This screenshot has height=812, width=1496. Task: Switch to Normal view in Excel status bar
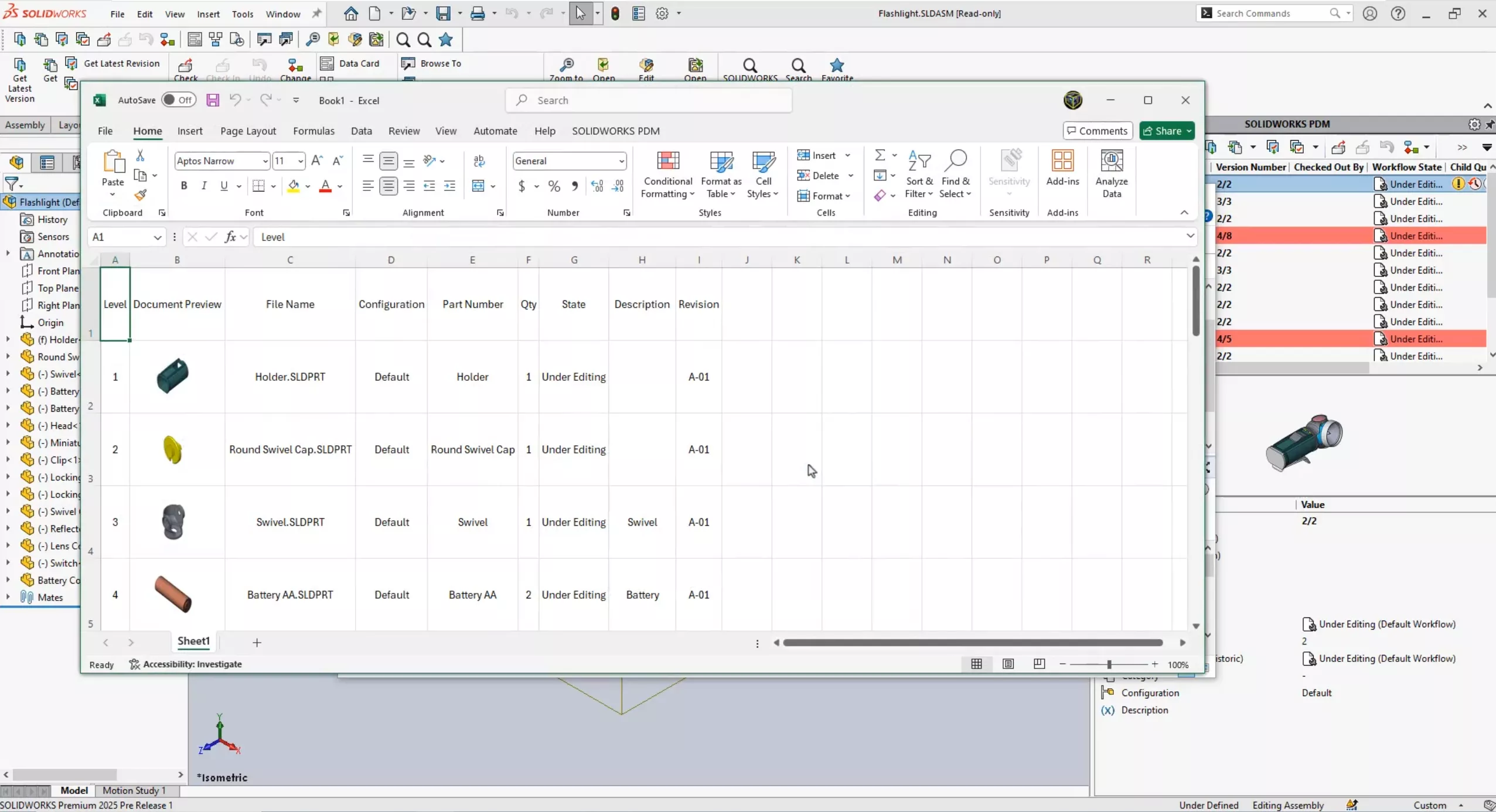coord(976,664)
